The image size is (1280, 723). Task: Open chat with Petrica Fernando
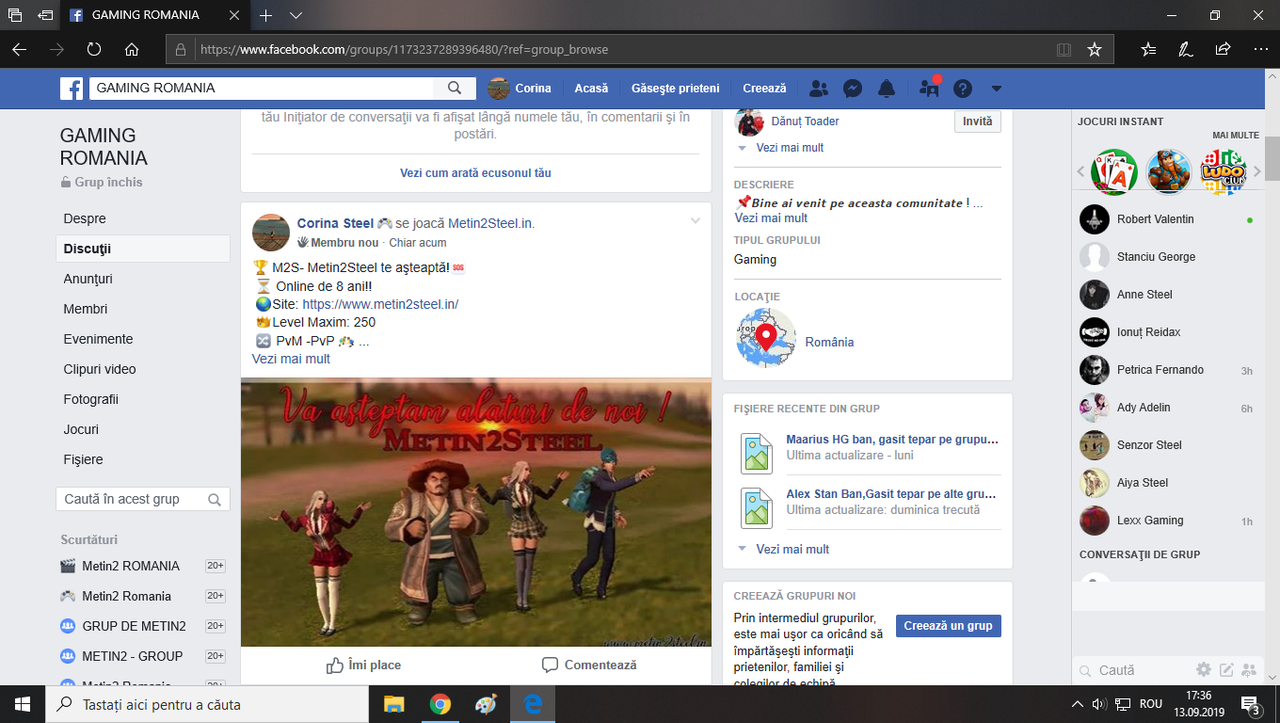tap(1167, 370)
